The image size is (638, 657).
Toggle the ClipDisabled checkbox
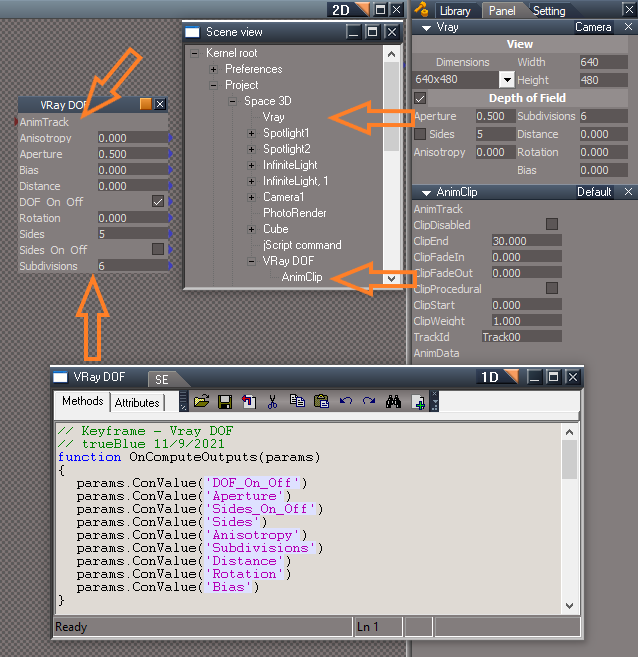(552, 224)
